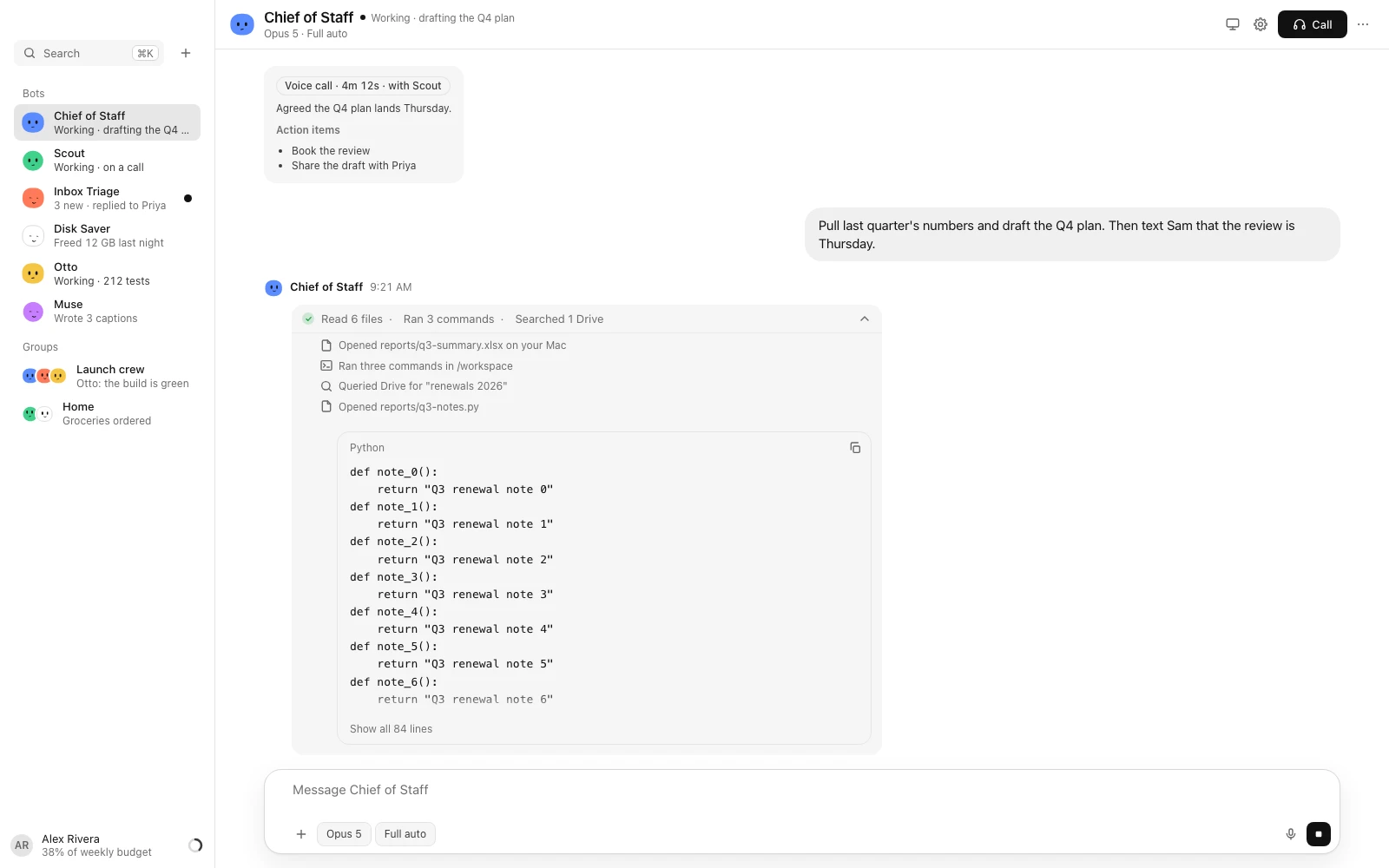
Task: Click the Otto bot avatar
Action: (x=33, y=274)
